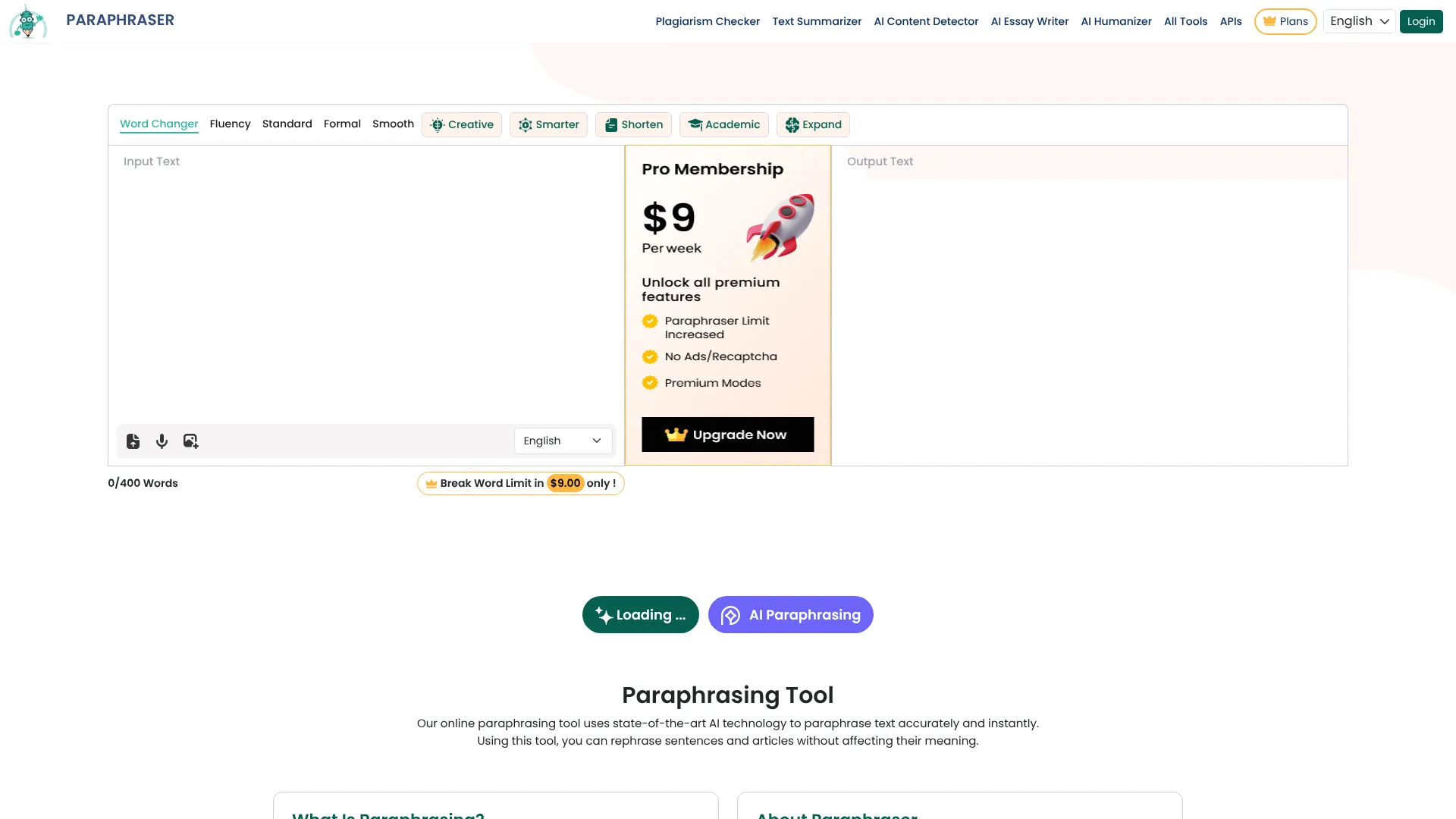
Task: Click the AI Paraphrasing circular logo icon
Action: 730,615
